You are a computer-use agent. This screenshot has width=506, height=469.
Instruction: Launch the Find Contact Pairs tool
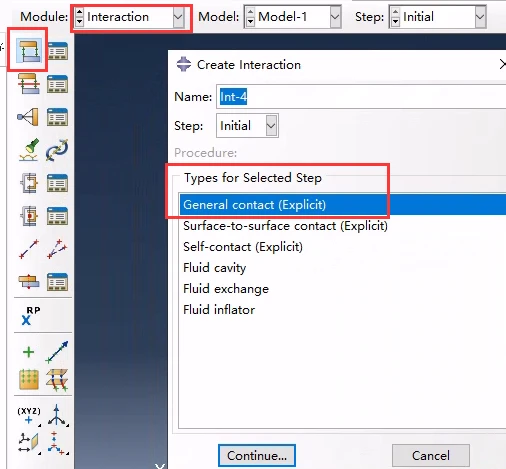pyautogui.click(x=29, y=150)
